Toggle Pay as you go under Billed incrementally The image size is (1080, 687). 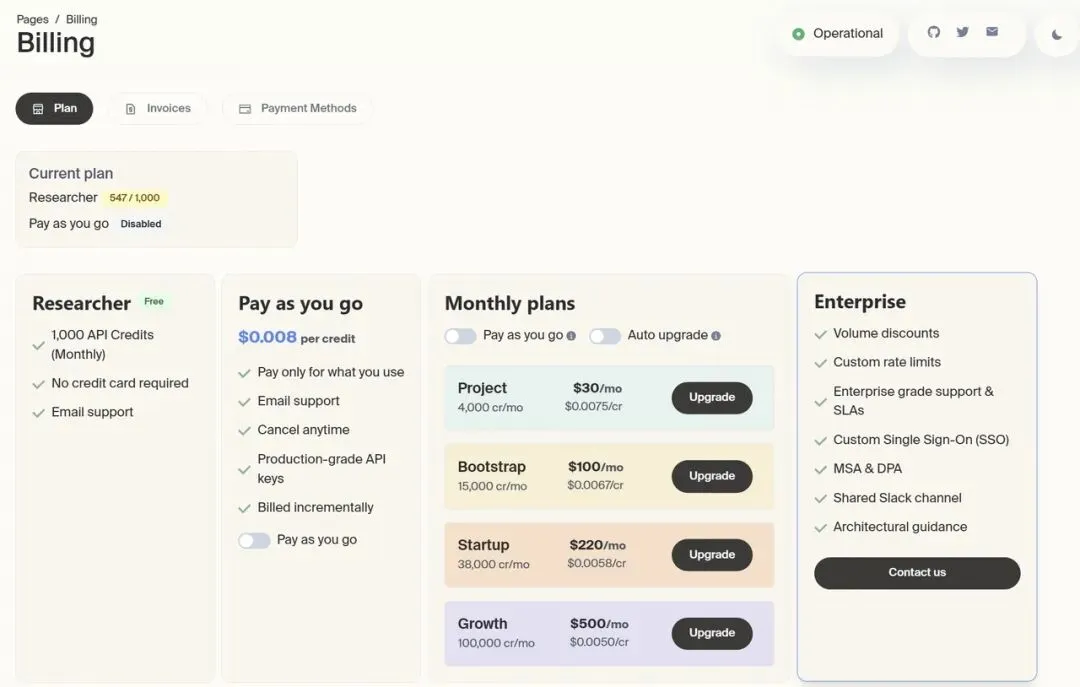coord(254,540)
